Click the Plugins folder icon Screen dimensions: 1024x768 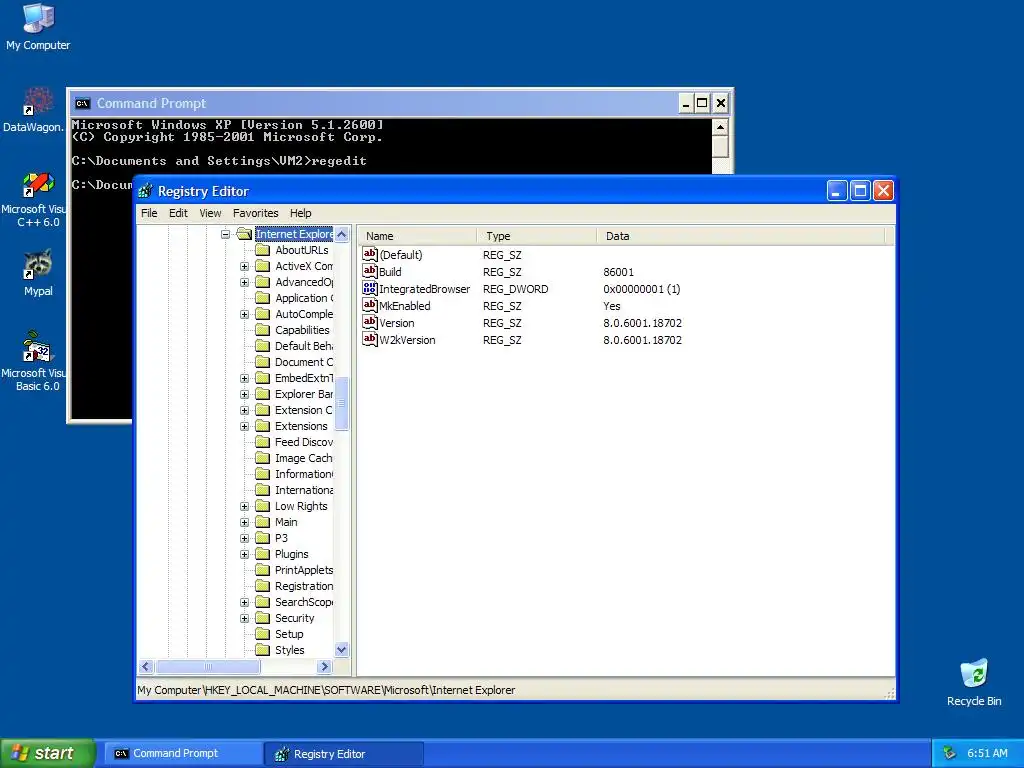[x=263, y=554]
